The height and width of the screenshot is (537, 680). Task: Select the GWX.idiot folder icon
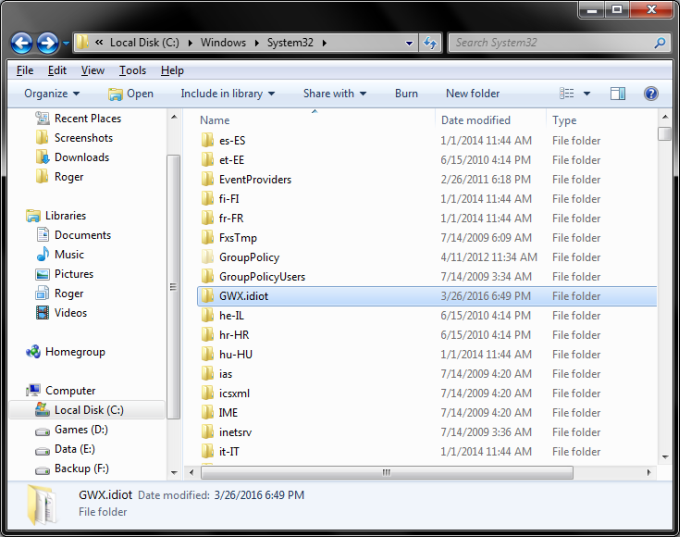pyautogui.click(x=207, y=296)
